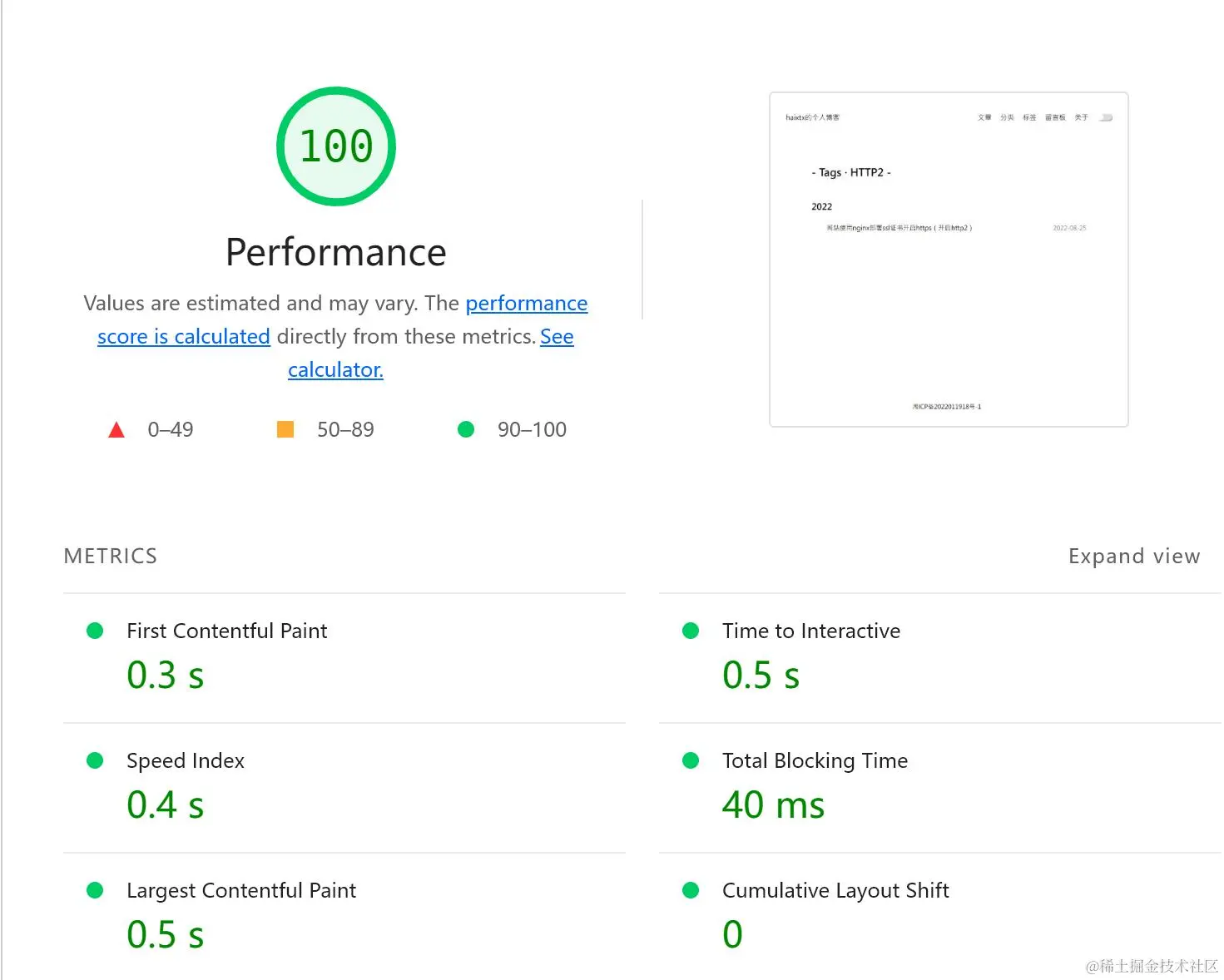Click the green dot beside Largest Contentful Paint
Screen dimensions: 1224x980
(95, 890)
